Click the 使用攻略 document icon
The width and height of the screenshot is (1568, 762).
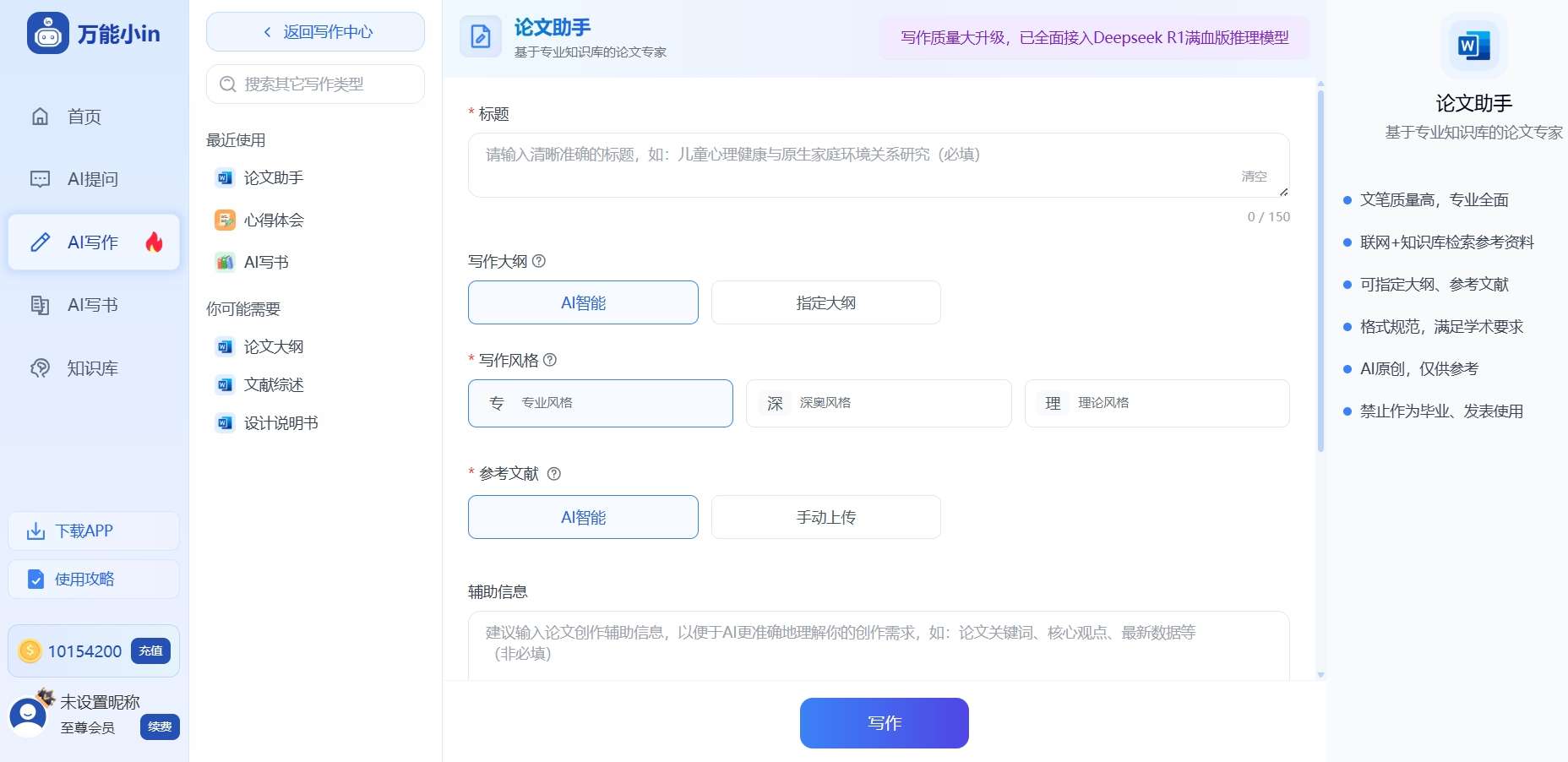coord(35,580)
